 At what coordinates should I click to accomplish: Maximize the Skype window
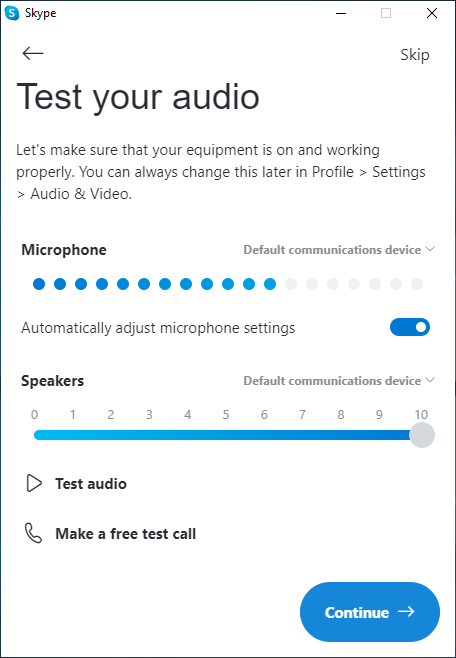[x=386, y=13]
